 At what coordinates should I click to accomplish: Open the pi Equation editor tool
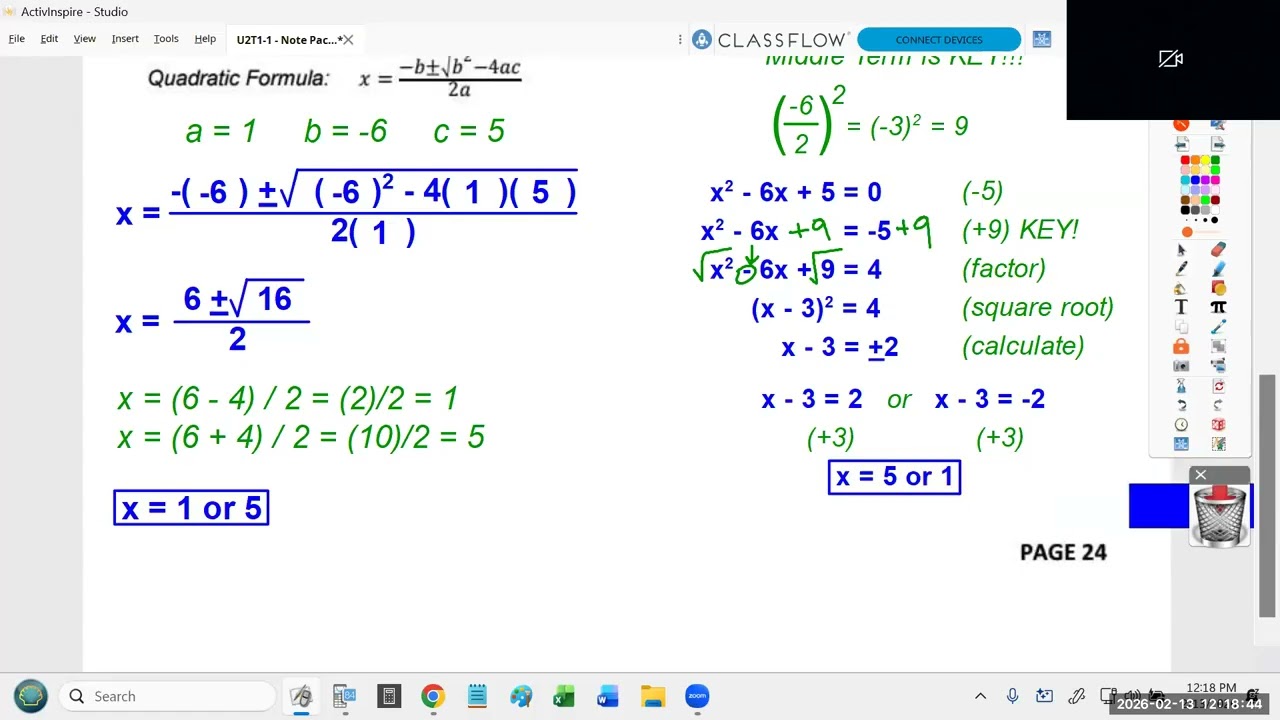tap(1219, 307)
